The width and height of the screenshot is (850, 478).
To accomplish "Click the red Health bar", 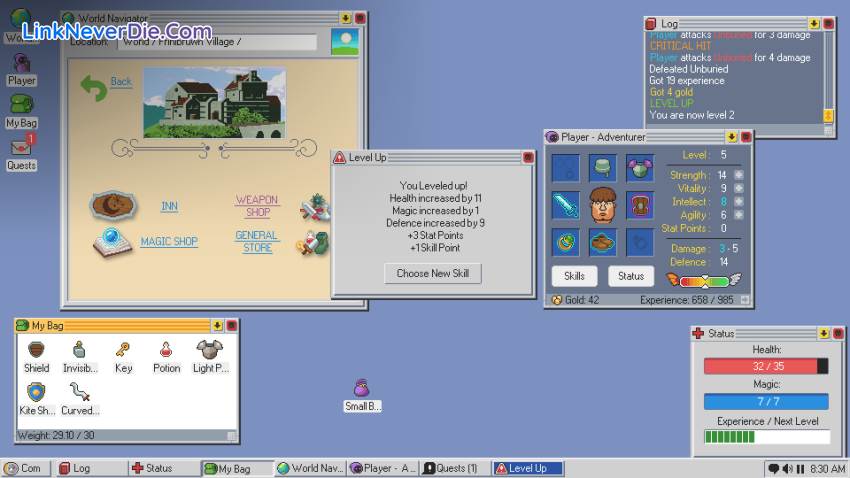I will (766, 366).
